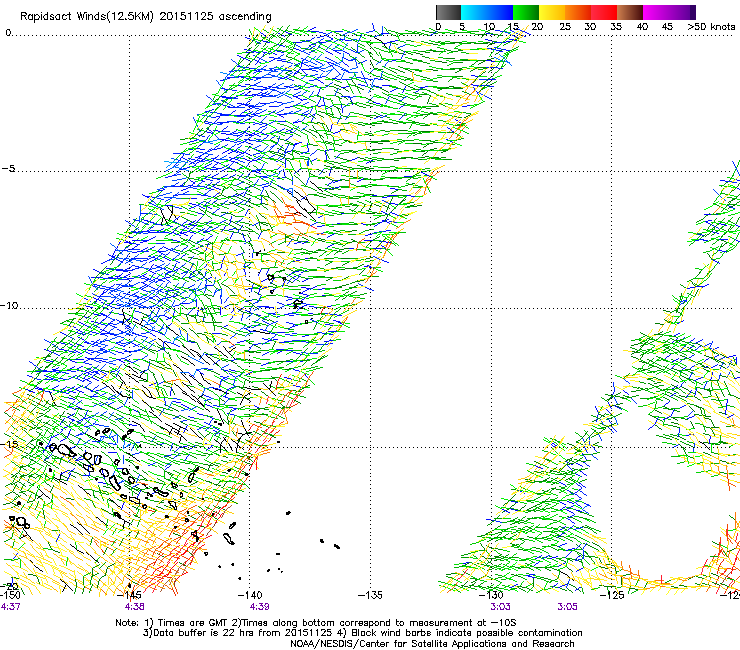Click the 'measurement at -10S' note text

coord(464,623)
